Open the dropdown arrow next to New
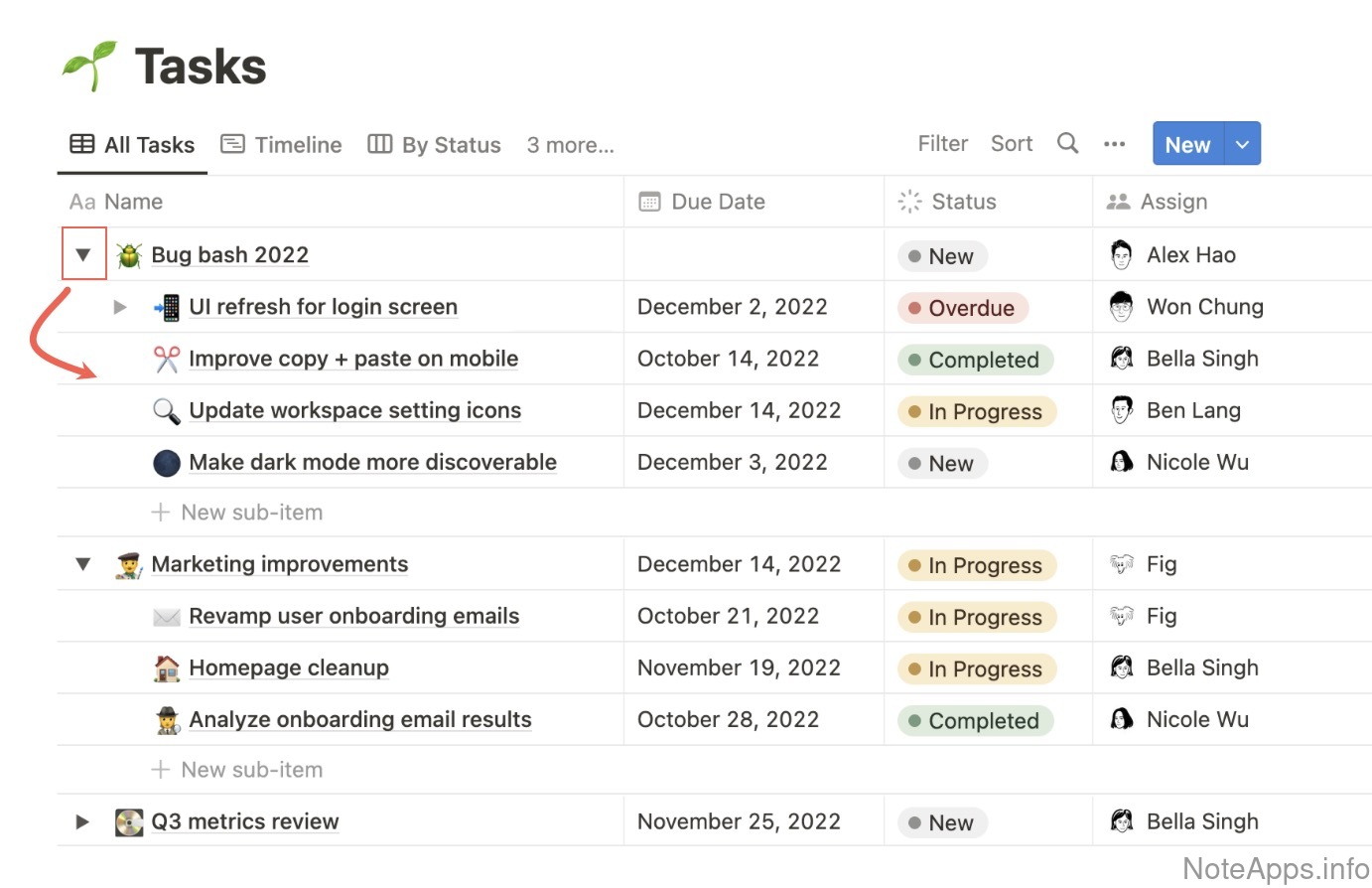This screenshot has height=888, width=1372. tap(1243, 144)
